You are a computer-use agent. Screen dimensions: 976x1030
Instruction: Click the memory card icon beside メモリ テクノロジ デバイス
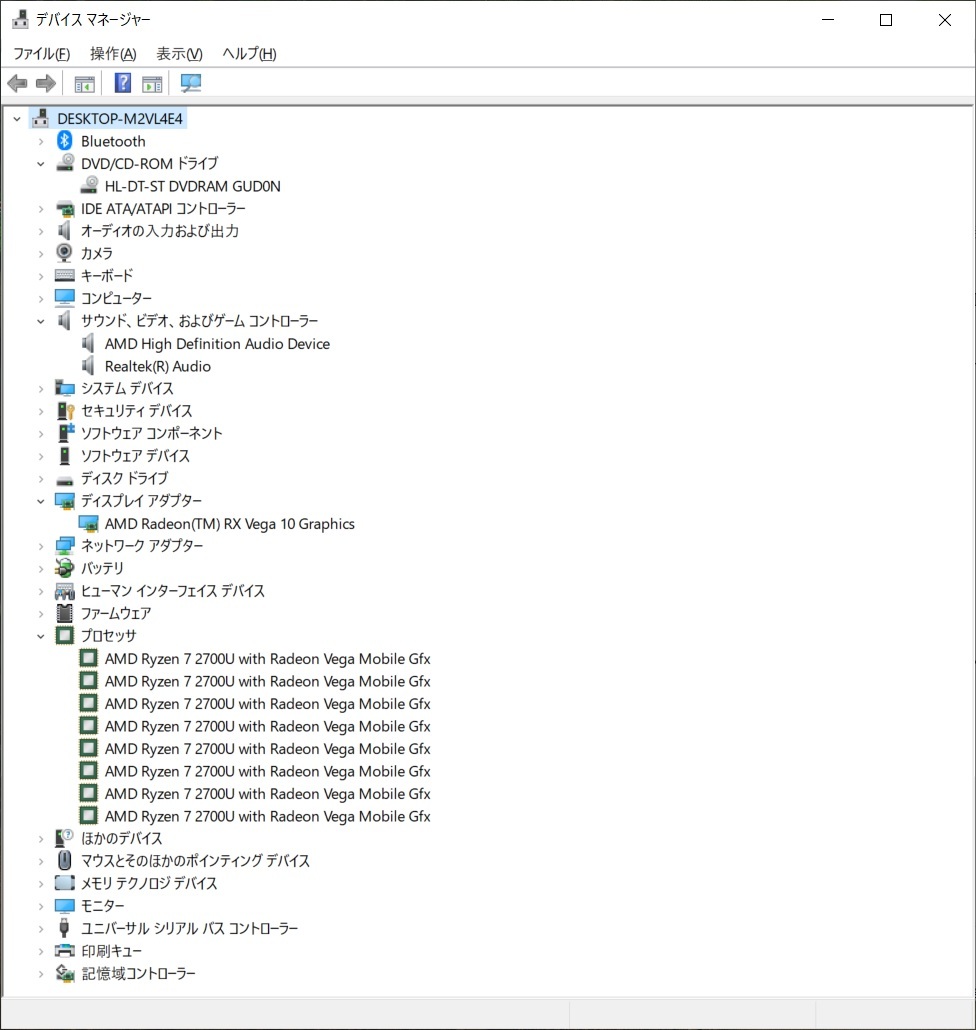pyautogui.click(x=64, y=883)
